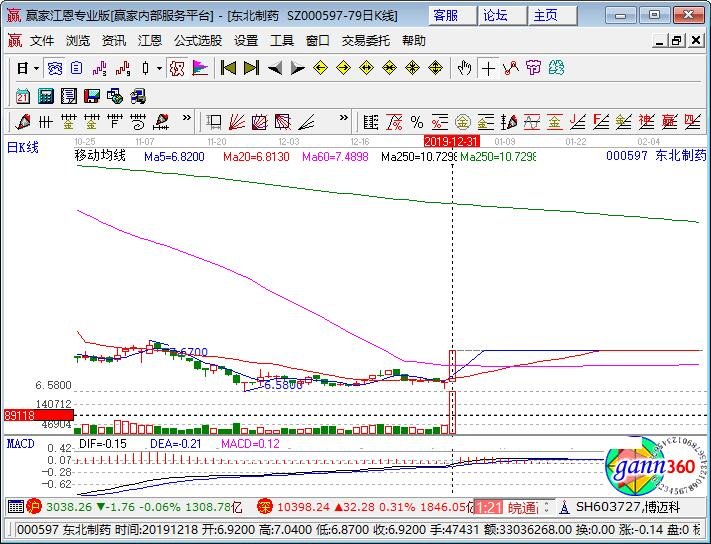Select the red F fan lines tool
Image resolution: width=711 pixels, height=544 pixels.
click(x=600, y=121)
